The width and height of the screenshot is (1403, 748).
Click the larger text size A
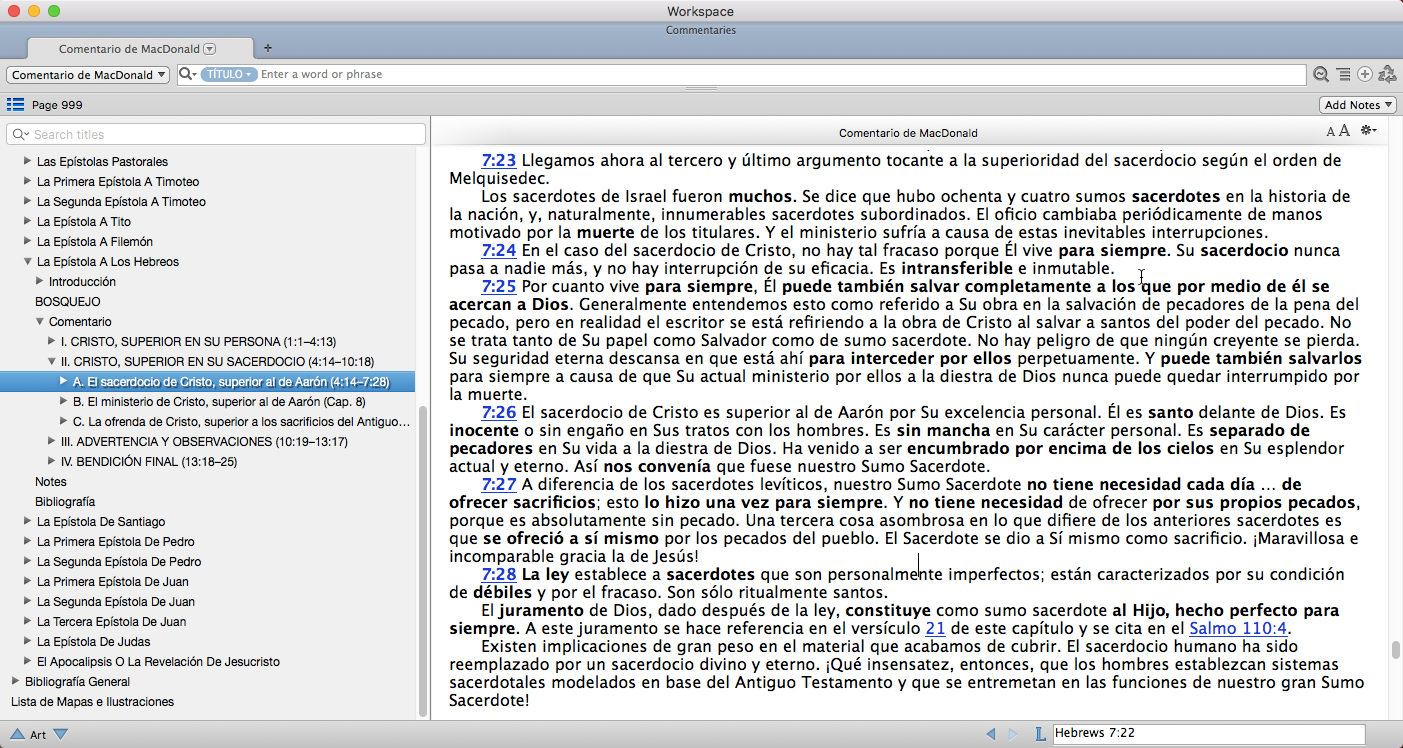1344,131
